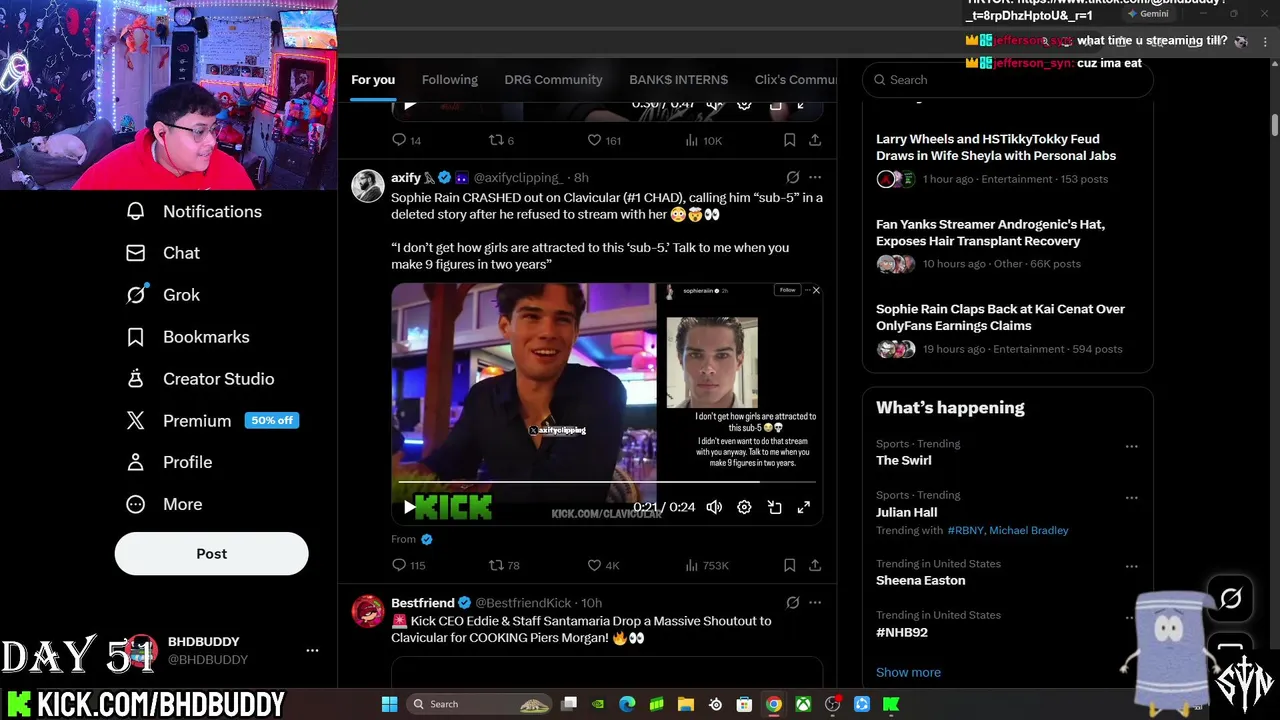1280x720 pixels.
Task: Open Microsoft Edge from taskbar
Action: click(627, 704)
